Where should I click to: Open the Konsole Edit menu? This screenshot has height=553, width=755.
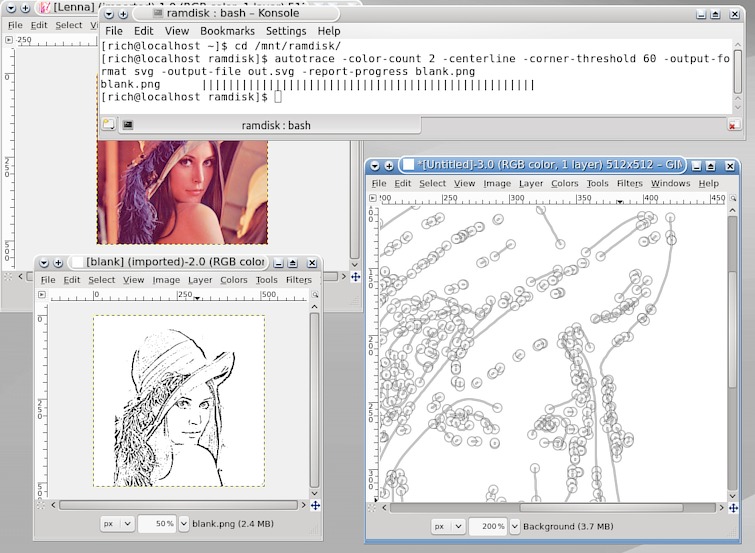pos(143,31)
